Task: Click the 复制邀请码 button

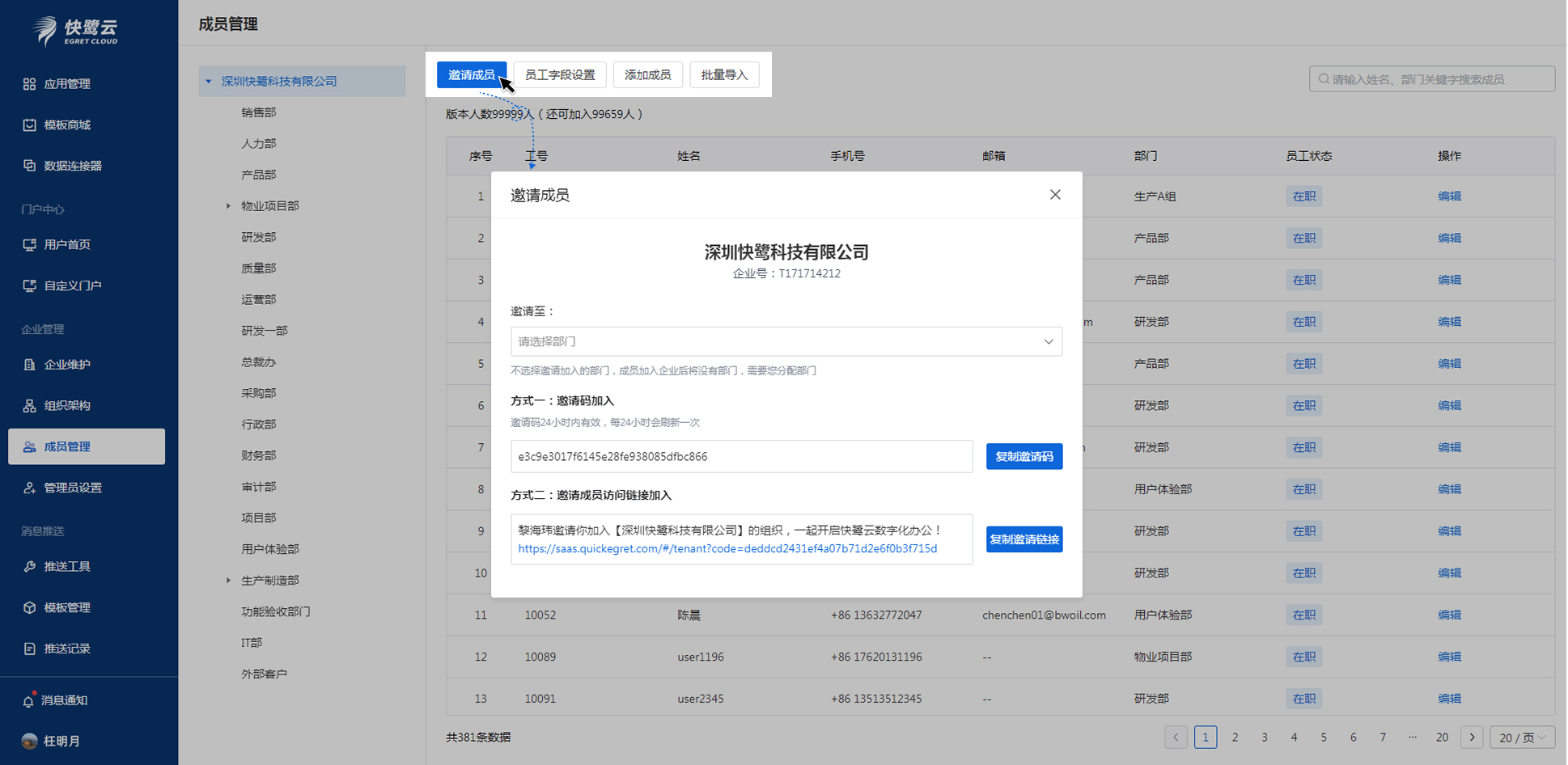Action: [1023, 456]
